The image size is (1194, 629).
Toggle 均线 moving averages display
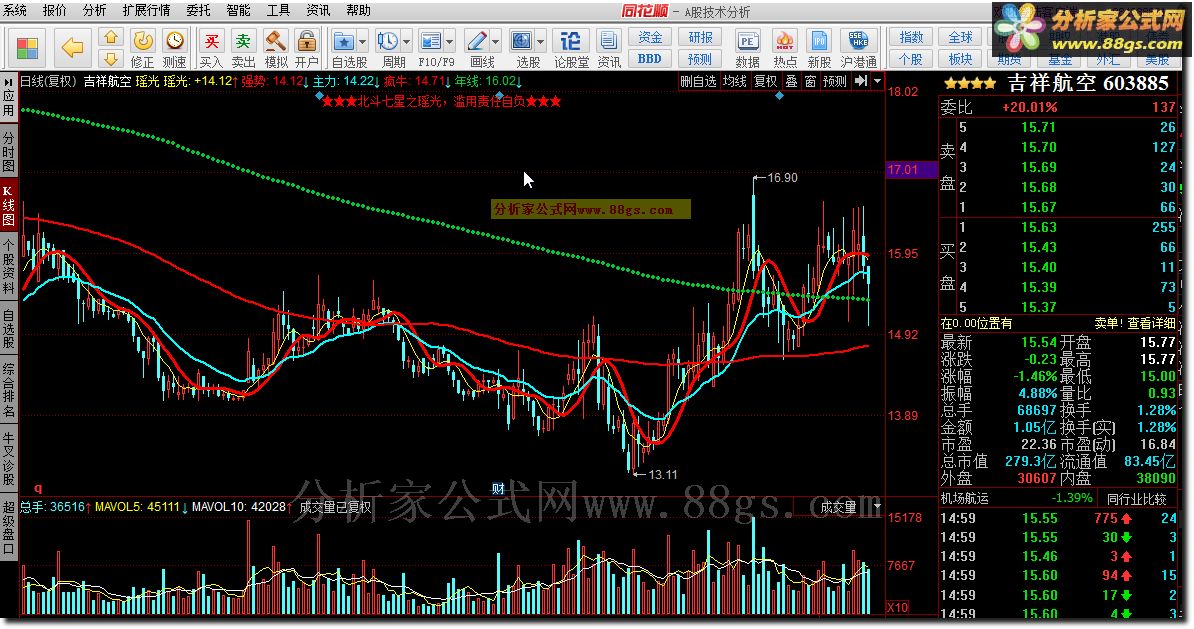click(735, 81)
